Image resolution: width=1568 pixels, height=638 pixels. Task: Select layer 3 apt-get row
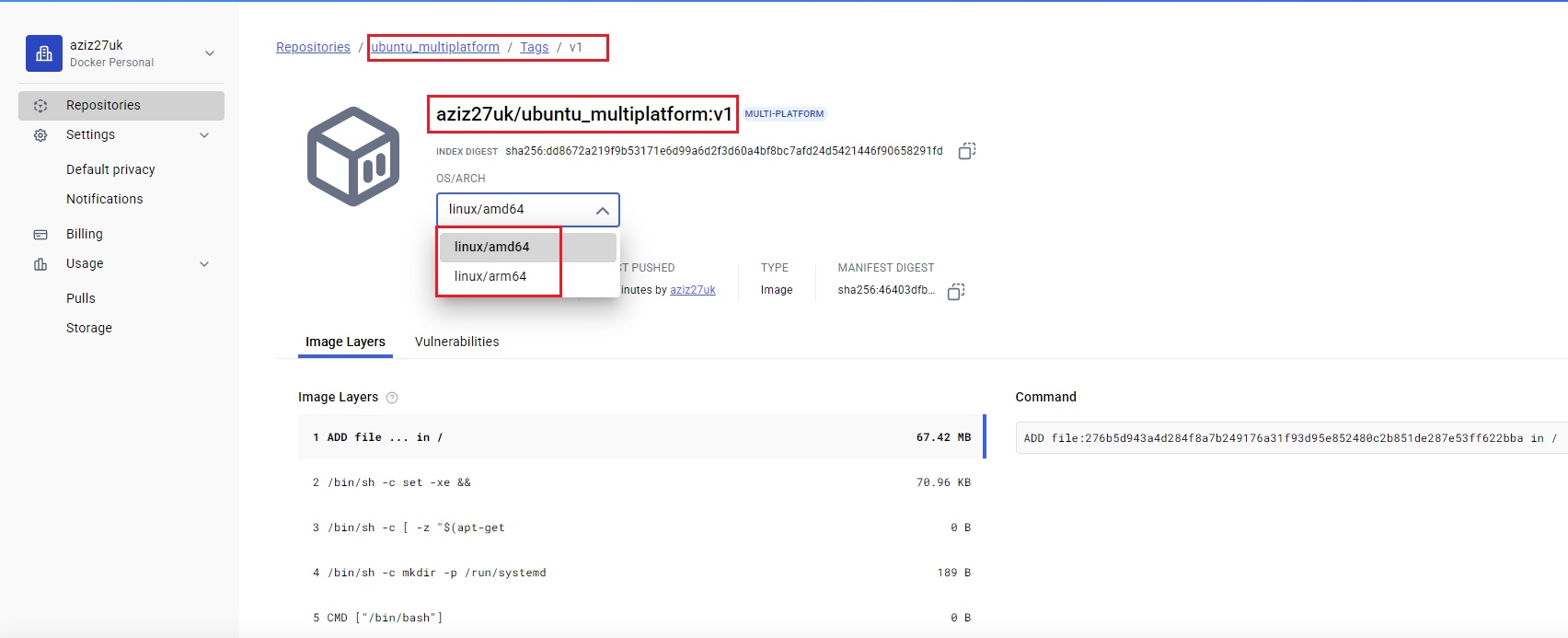[x=640, y=528]
